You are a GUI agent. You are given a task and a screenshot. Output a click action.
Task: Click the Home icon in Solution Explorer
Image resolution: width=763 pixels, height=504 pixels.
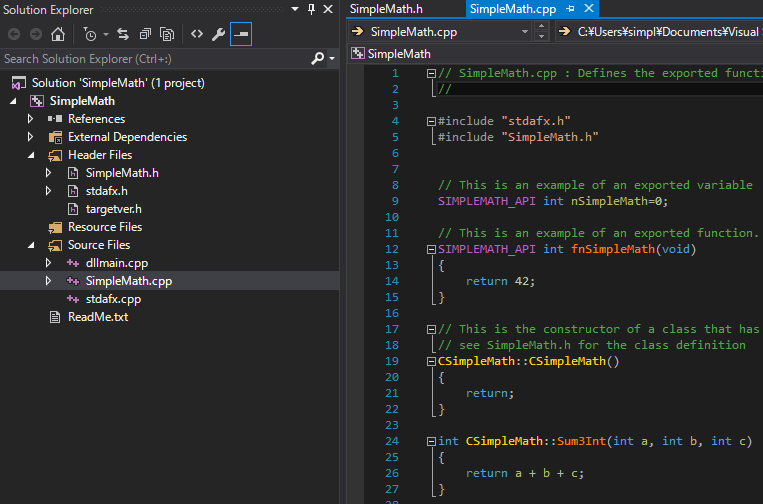click(x=58, y=34)
